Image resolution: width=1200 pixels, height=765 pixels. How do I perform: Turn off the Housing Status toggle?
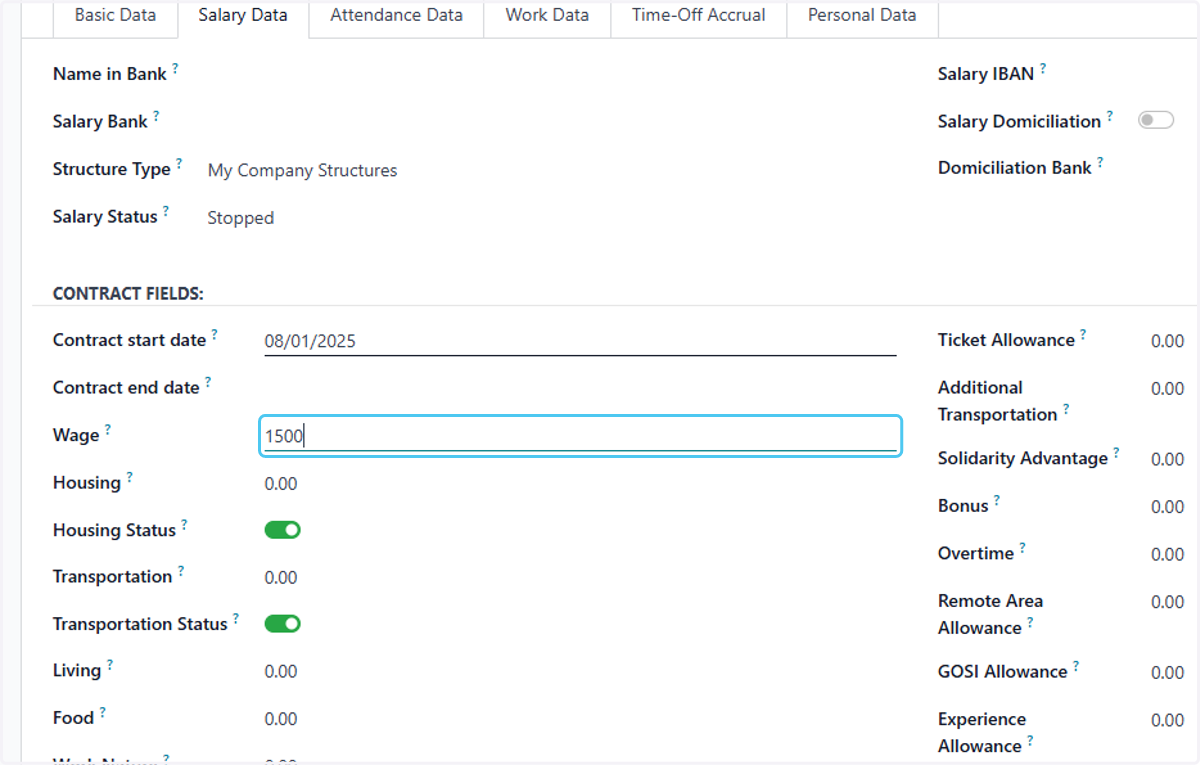pos(282,530)
